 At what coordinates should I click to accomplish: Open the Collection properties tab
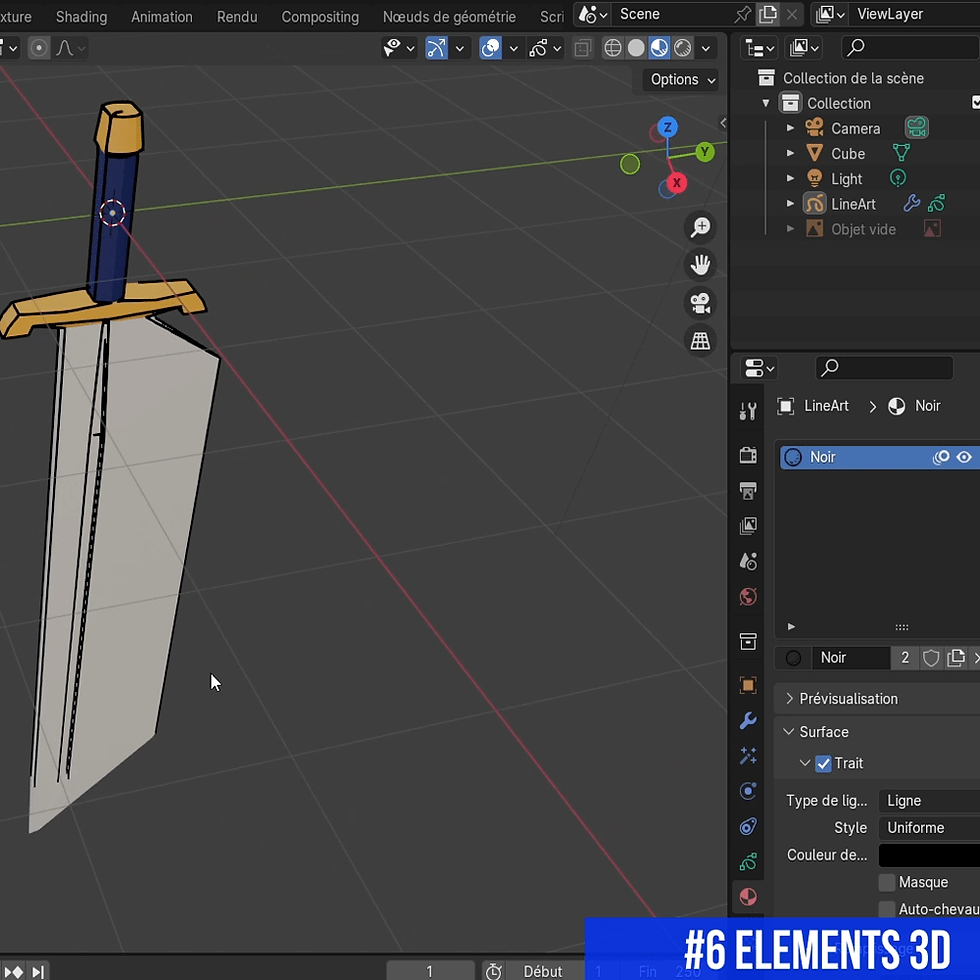pos(748,641)
